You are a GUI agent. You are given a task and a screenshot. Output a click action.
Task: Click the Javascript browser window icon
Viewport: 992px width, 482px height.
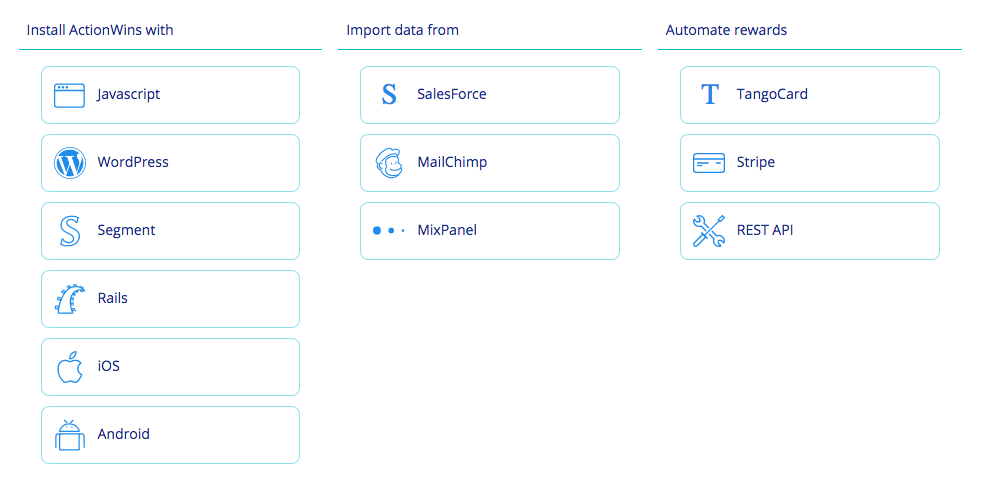coord(70,95)
